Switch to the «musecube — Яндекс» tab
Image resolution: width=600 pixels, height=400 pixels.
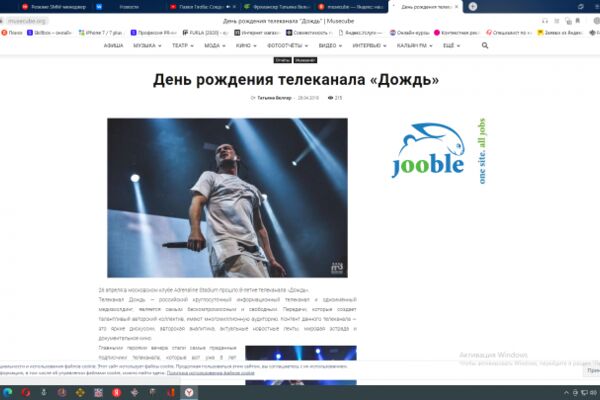(351, 7)
